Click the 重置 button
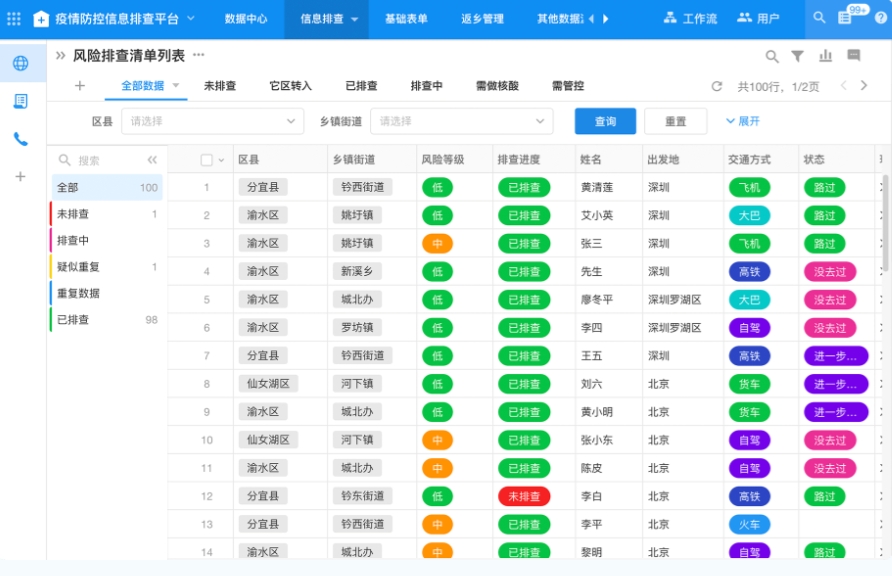This screenshot has height=576, width=892. 675,121
